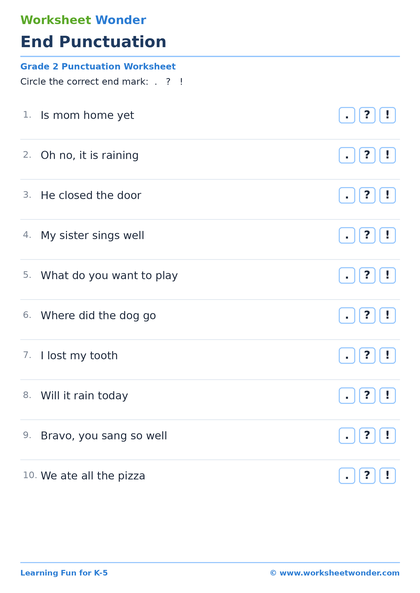Viewport: 420px width, 593px height.
Task: Click the "Grade 2 Punctuation Worksheet" subtitle
Action: point(98,67)
